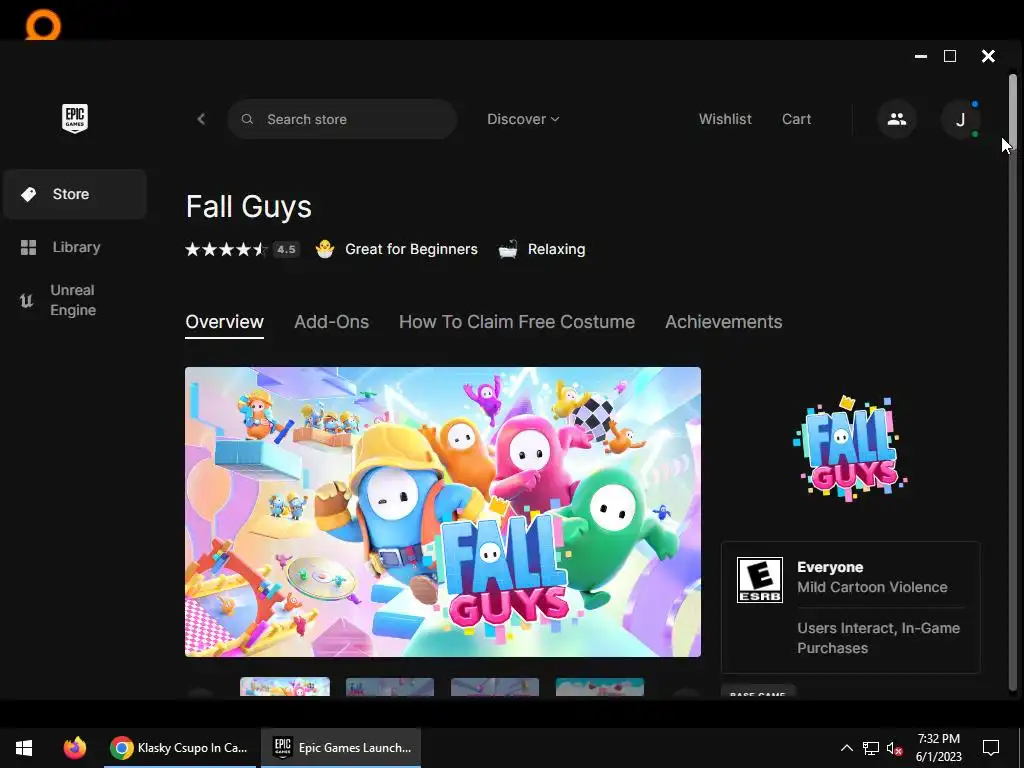The height and width of the screenshot is (768, 1024).
Task: Click the 4.5 rating badge
Action: 286,249
